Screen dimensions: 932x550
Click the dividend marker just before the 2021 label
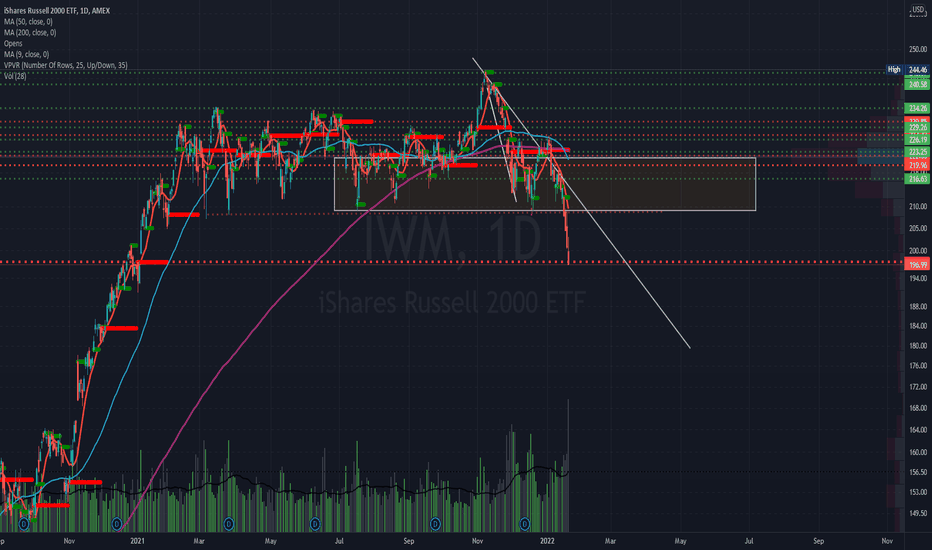(117, 524)
